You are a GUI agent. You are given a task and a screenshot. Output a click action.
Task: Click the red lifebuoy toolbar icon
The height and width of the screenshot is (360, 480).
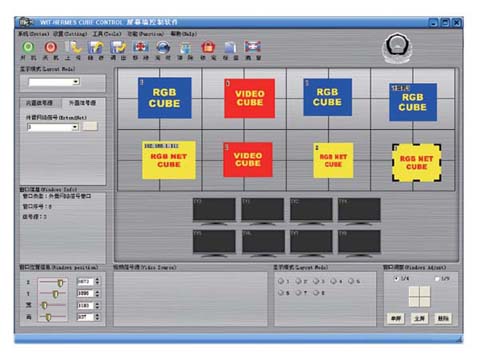tap(141, 47)
